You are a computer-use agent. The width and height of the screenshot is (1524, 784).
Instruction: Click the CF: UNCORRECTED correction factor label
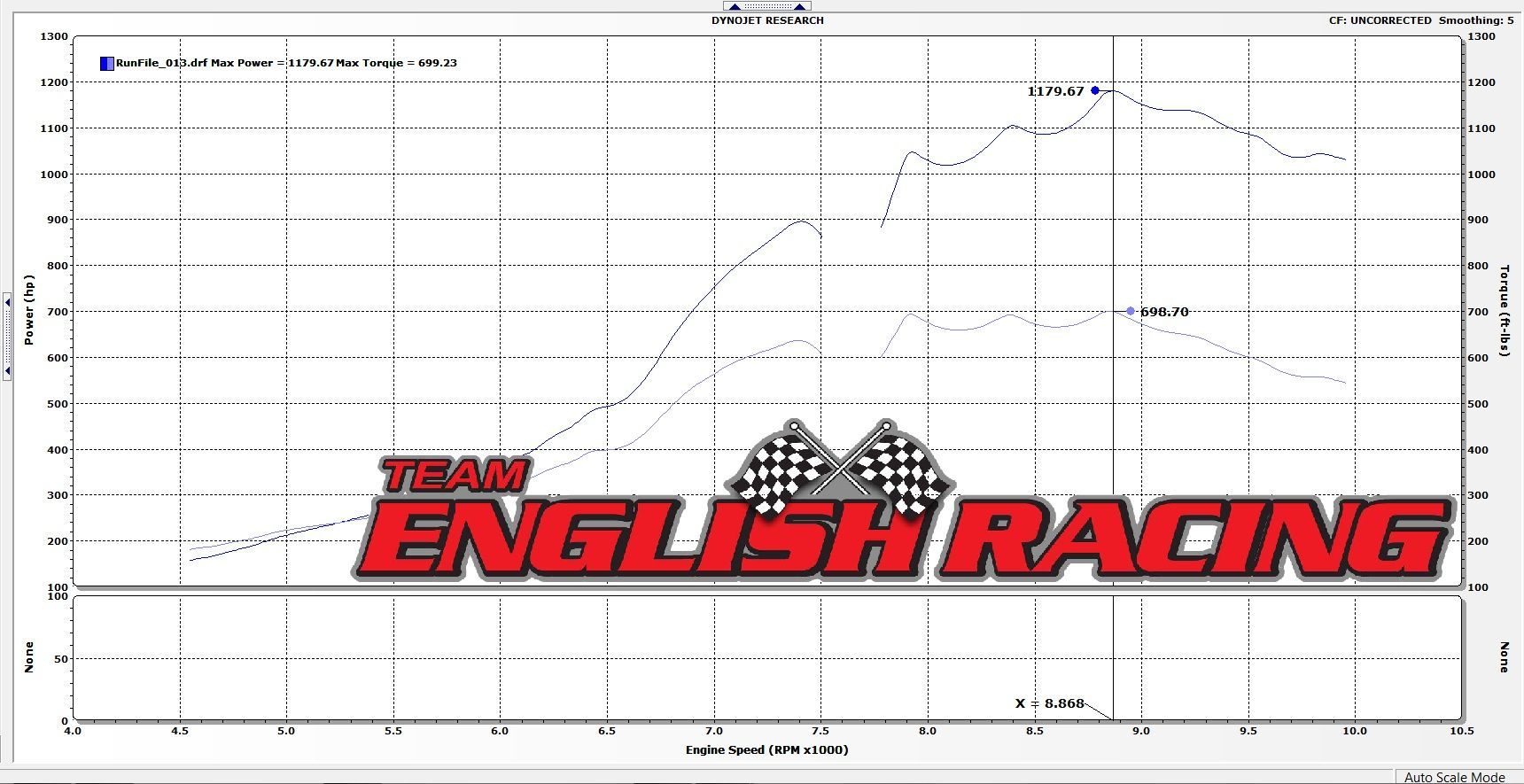pos(1380,20)
